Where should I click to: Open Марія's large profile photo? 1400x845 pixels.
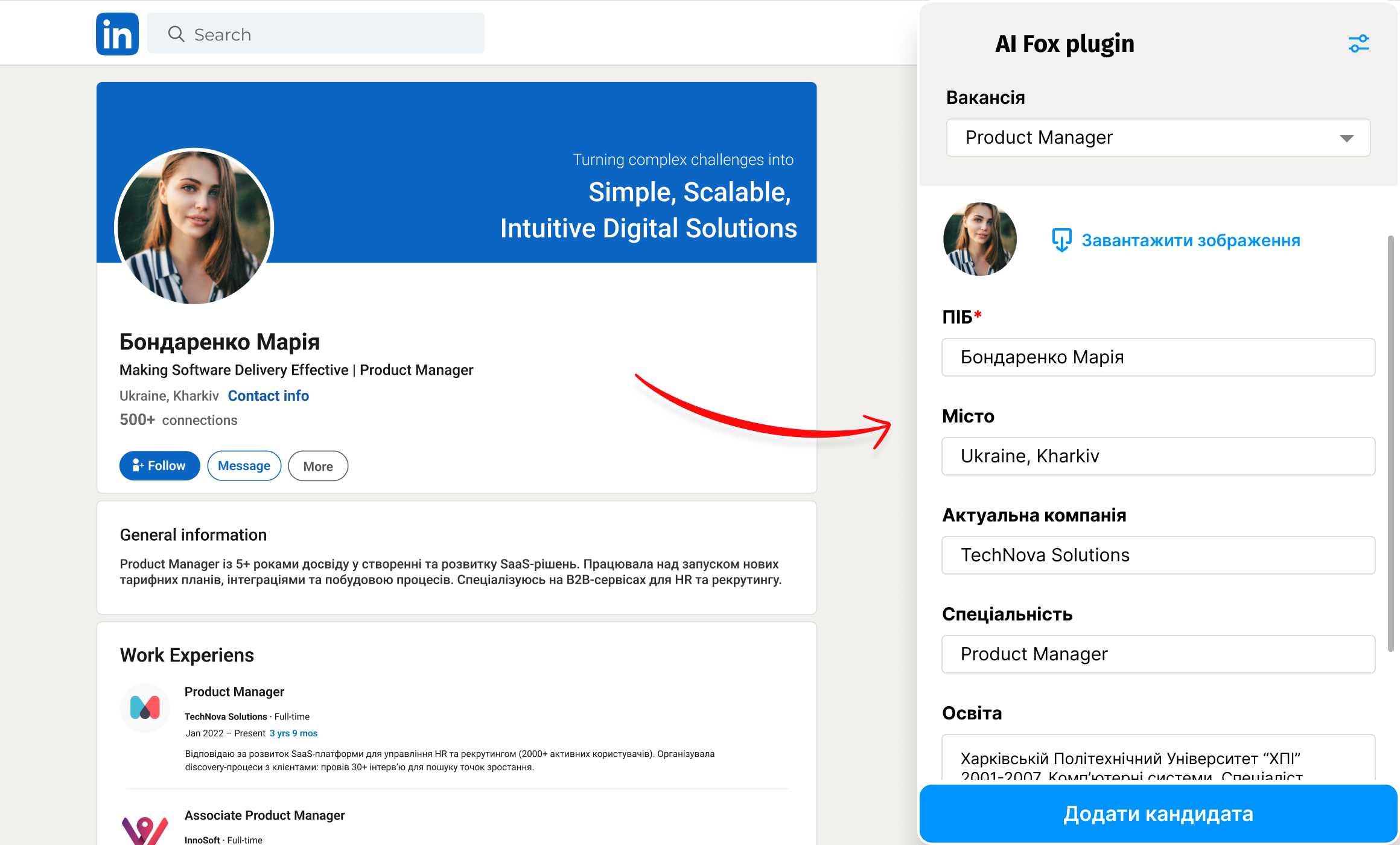pyautogui.click(x=194, y=227)
